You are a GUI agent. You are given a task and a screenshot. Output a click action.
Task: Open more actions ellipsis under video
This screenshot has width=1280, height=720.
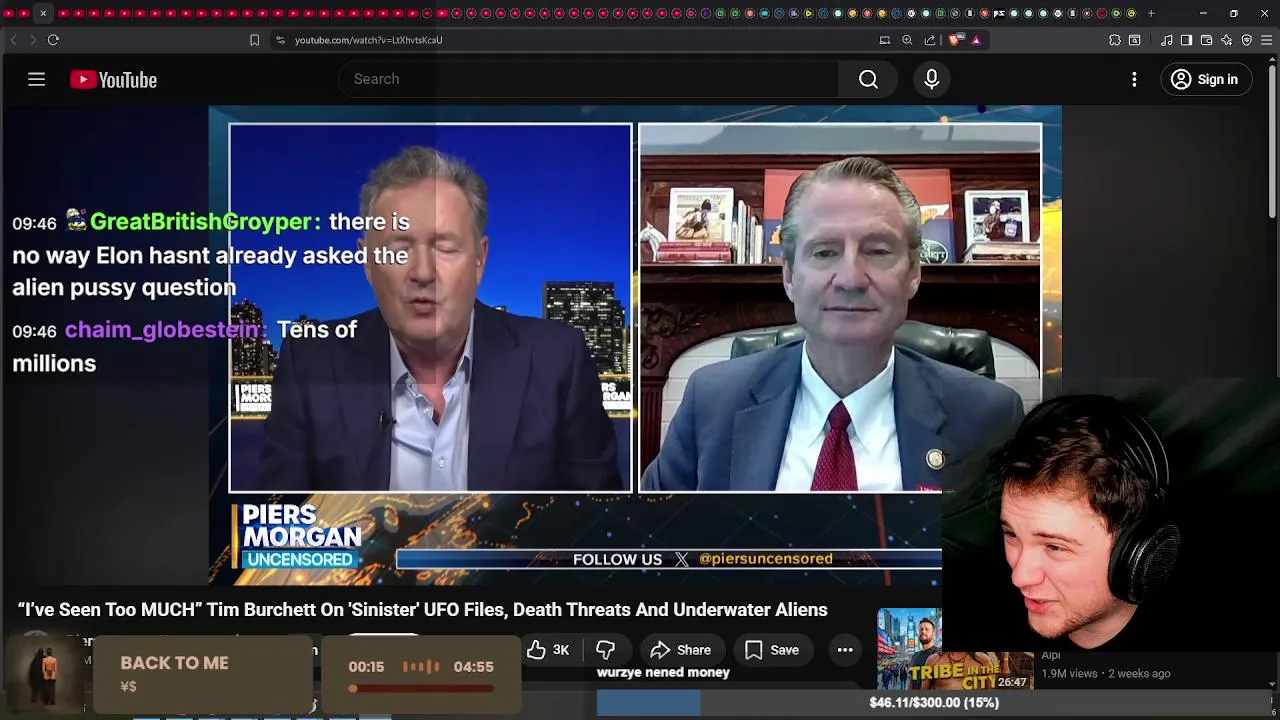(845, 650)
